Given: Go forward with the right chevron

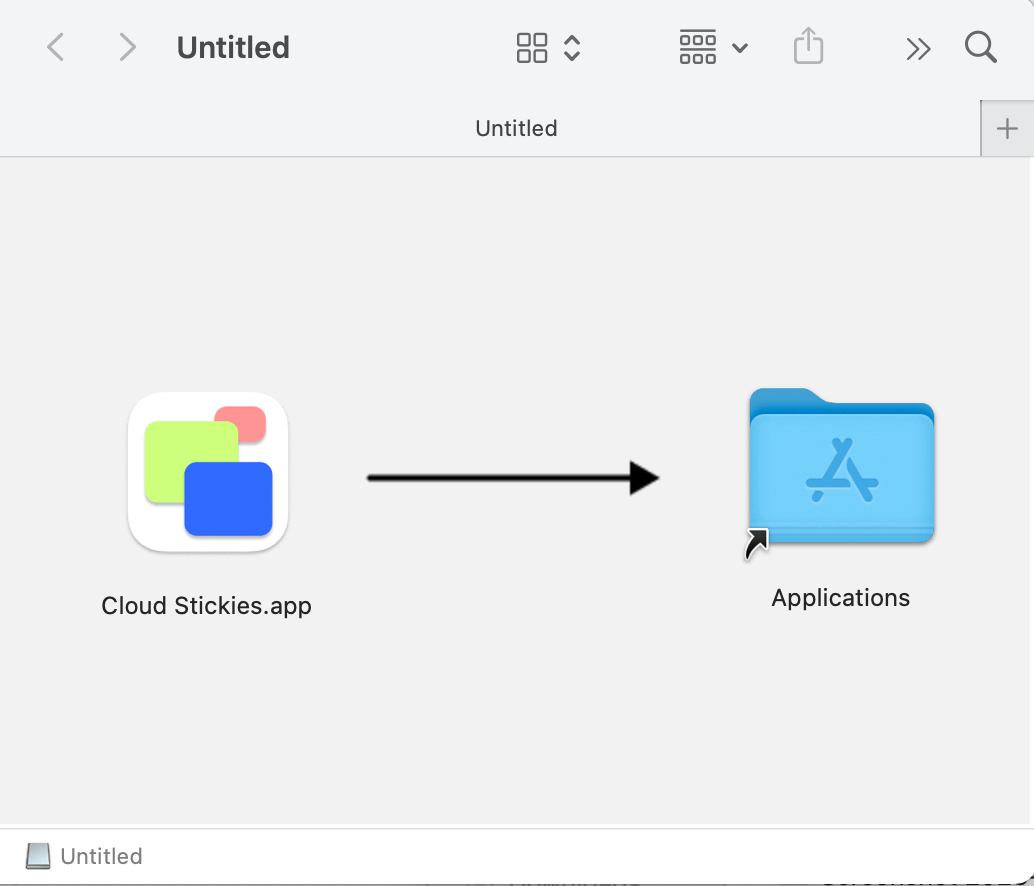Looking at the screenshot, I should 127,47.
